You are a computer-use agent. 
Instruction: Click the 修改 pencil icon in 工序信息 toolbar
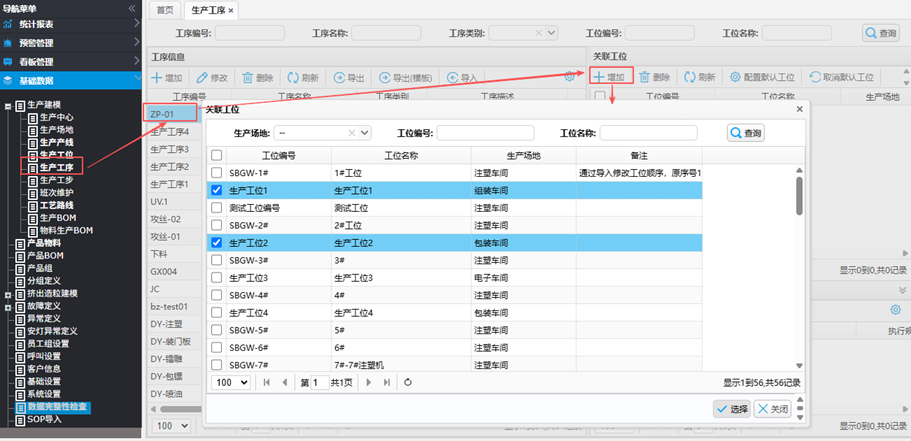coord(202,78)
